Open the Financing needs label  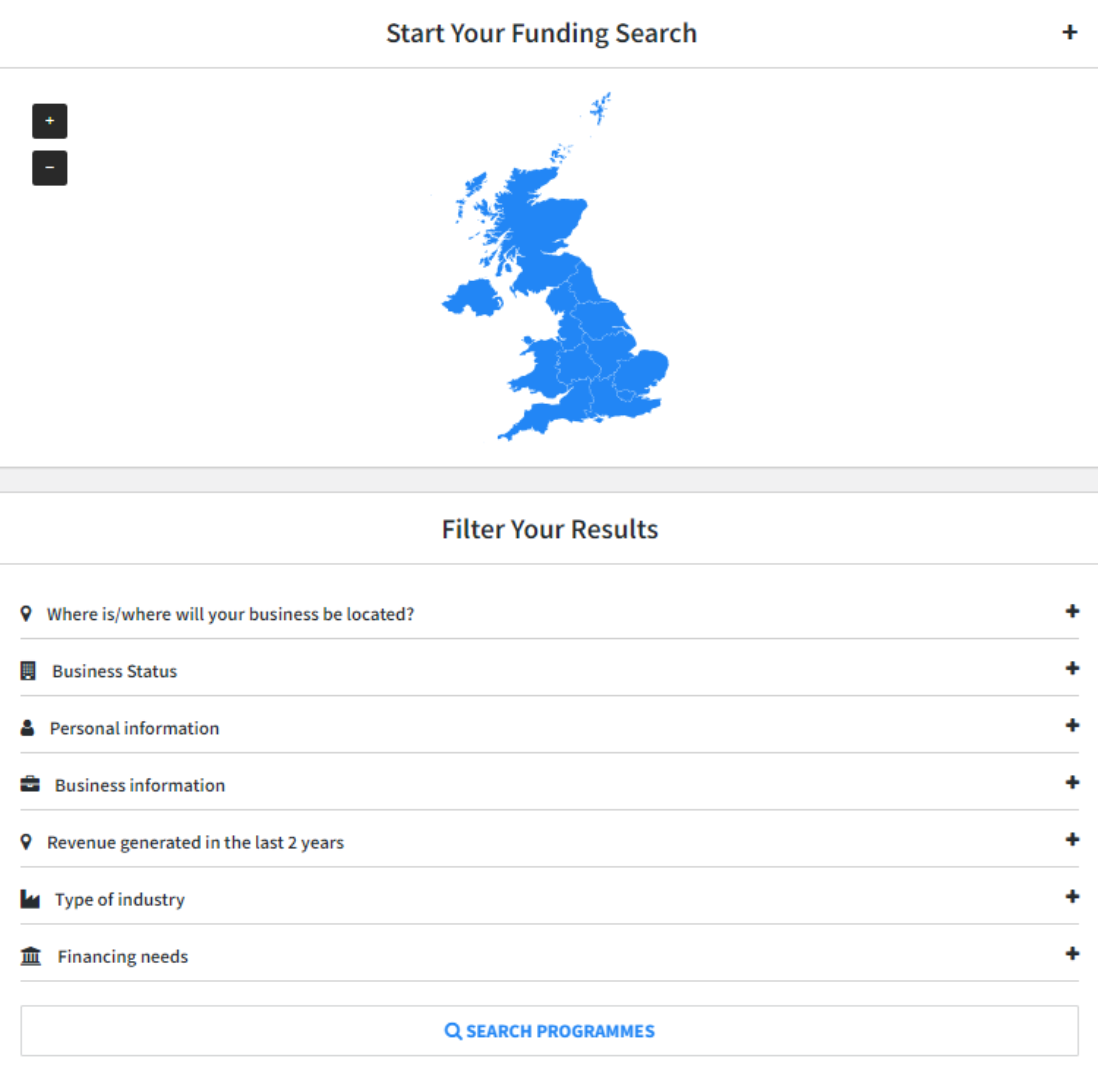tap(122, 957)
